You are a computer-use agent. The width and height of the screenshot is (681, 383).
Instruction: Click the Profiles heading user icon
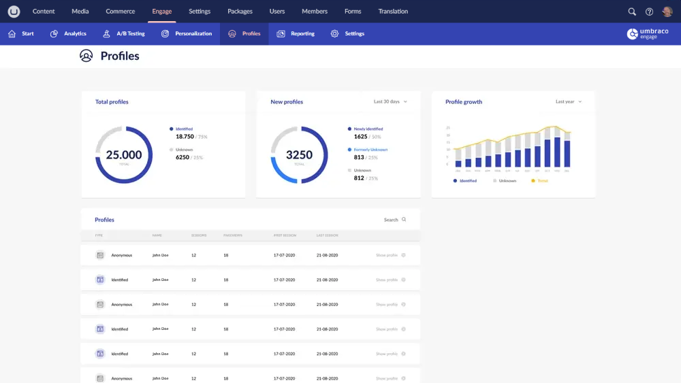pyautogui.click(x=86, y=56)
